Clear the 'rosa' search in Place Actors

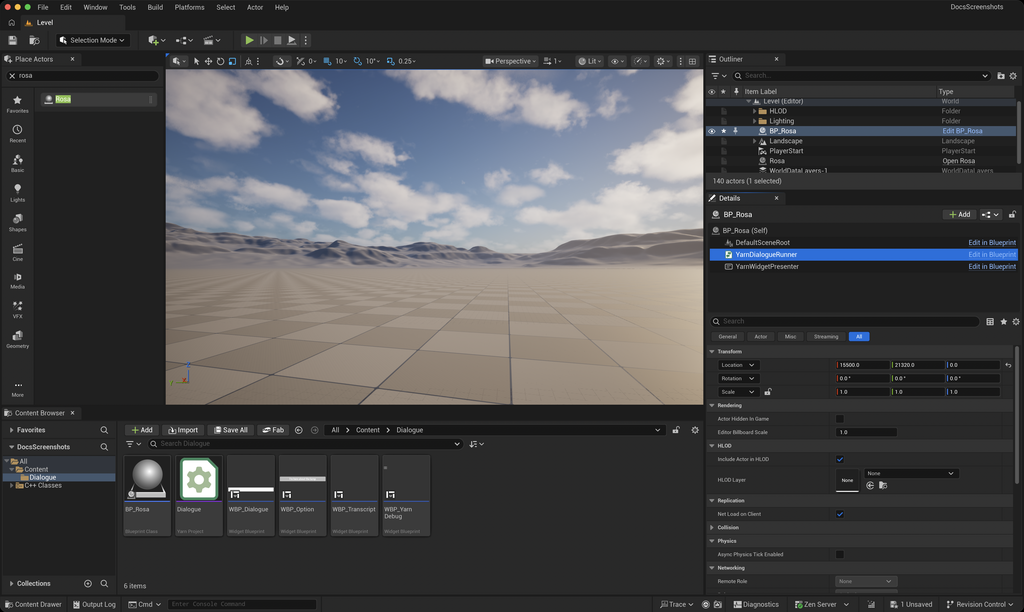click(x=12, y=76)
